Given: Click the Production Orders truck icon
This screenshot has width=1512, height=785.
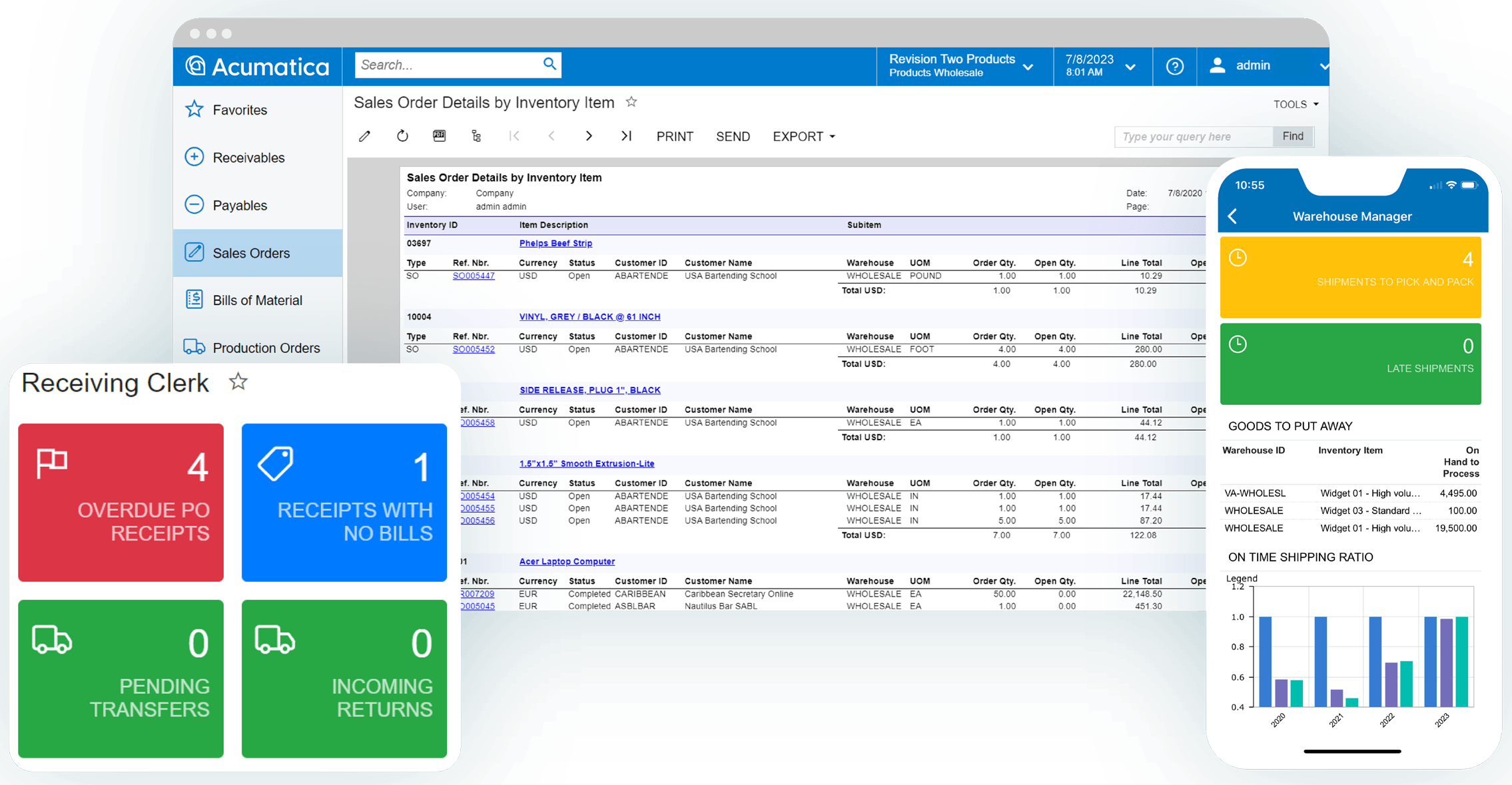Looking at the screenshot, I should tap(194, 347).
